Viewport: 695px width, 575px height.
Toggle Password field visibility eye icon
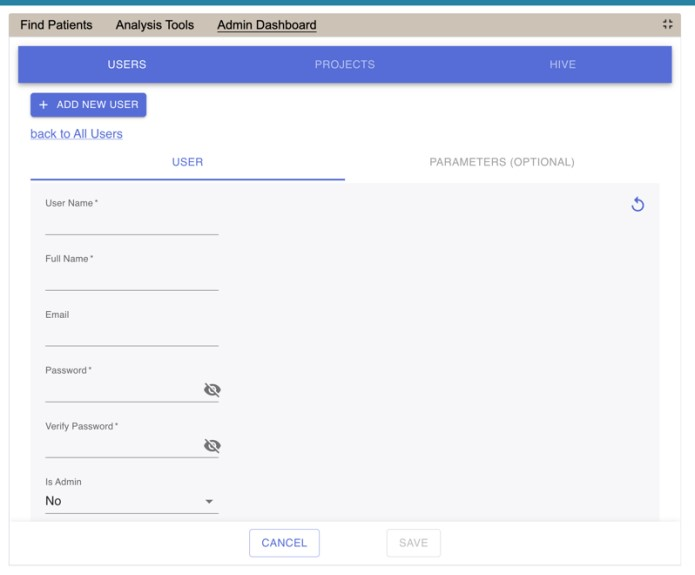click(212, 390)
